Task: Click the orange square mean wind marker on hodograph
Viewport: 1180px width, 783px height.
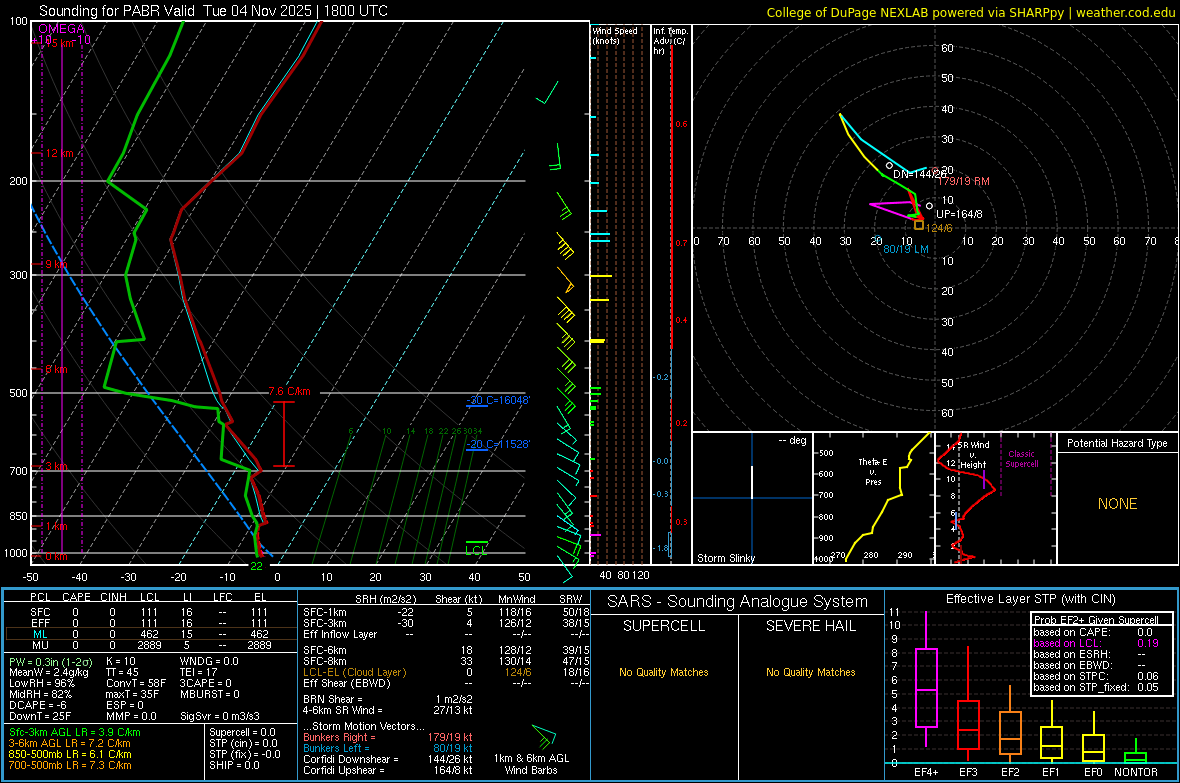Action: click(x=919, y=225)
